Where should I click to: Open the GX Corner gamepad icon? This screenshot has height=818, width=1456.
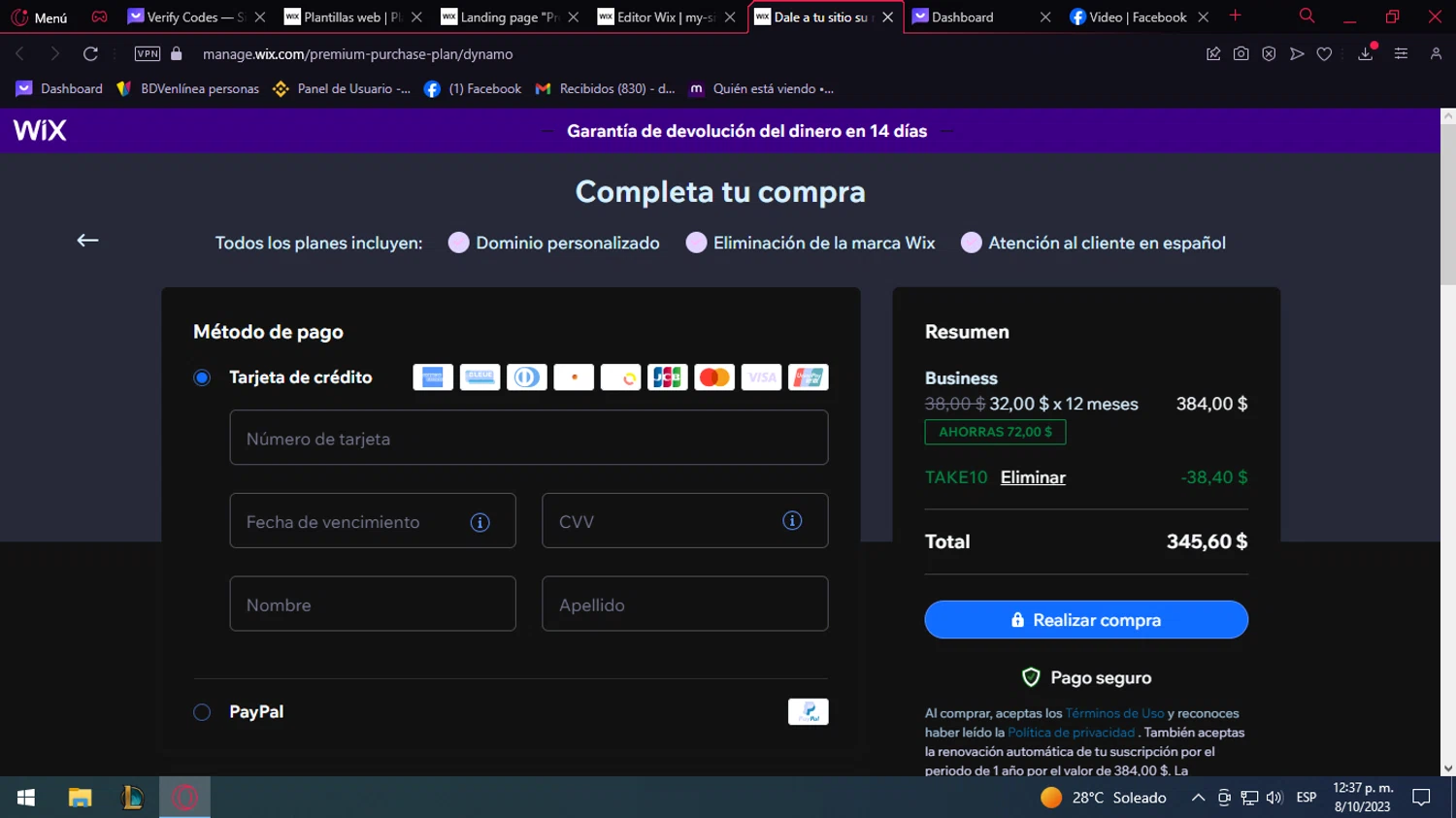pos(99,16)
